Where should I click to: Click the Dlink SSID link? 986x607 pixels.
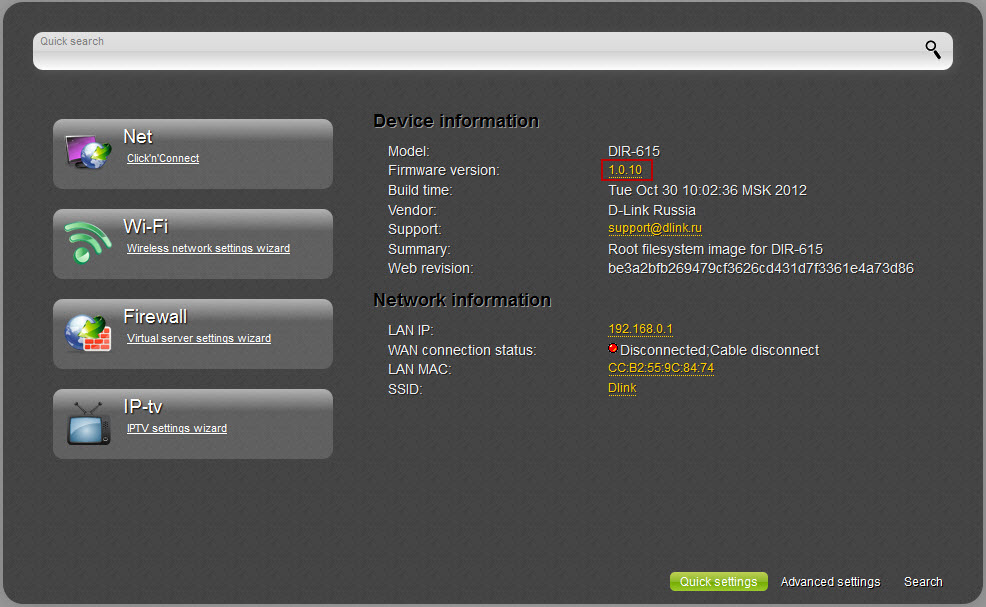pos(622,388)
